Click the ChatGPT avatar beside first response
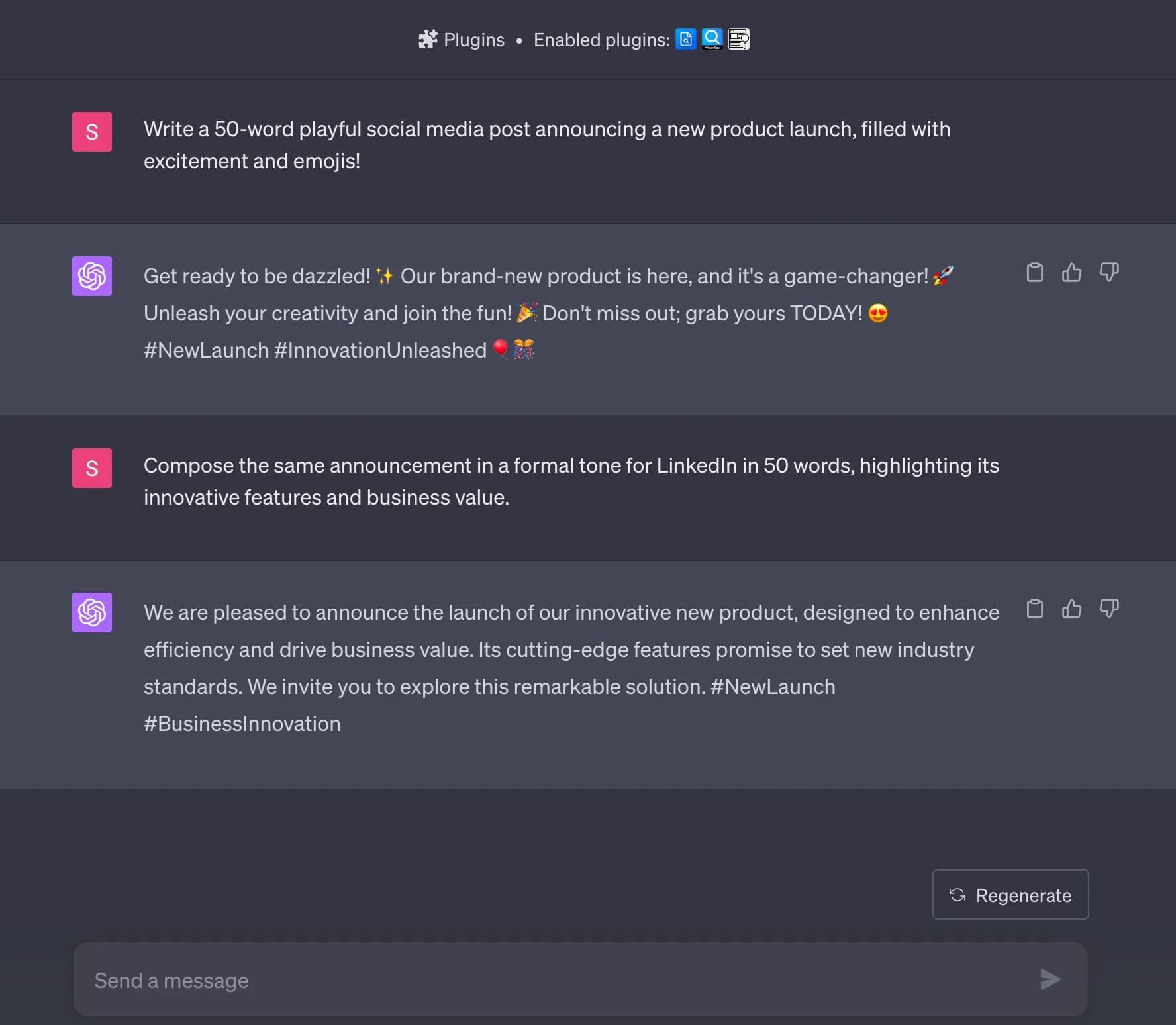 point(92,276)
